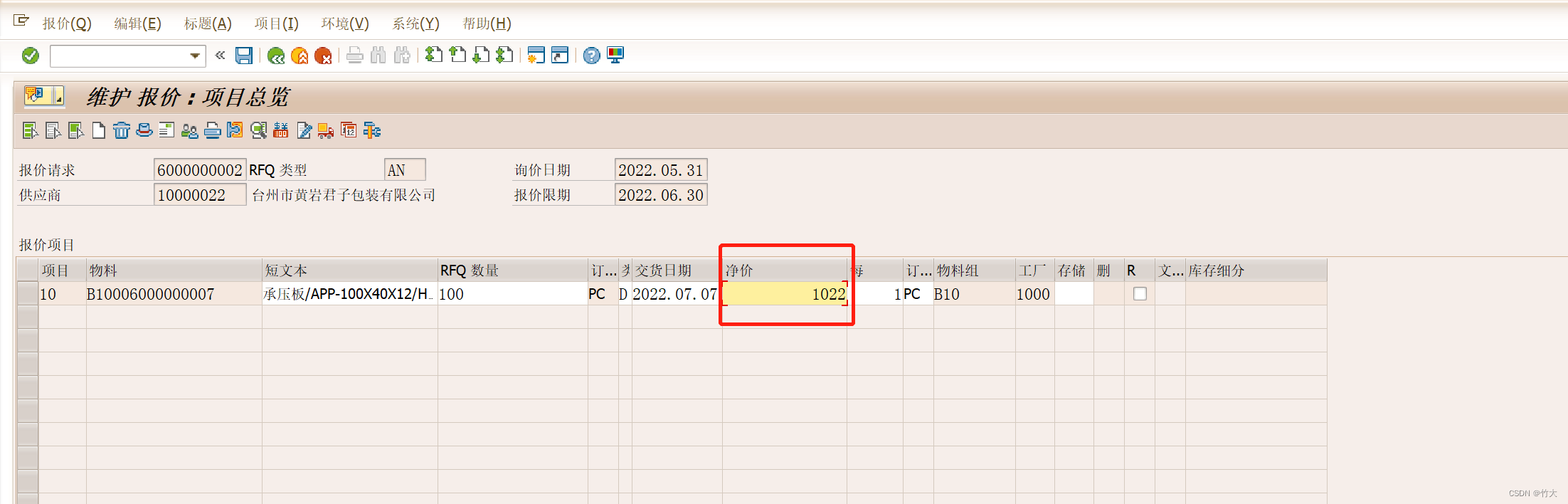Open the 环境(V) menu
Viewport: 1568px width, 504px height.
point(345,23)
